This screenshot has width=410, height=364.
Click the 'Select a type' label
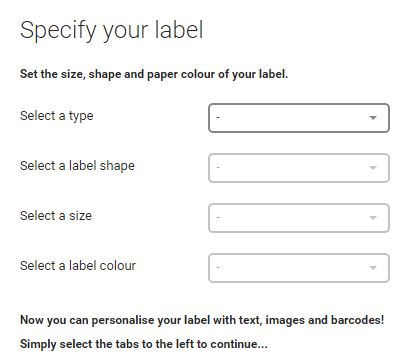click(x=57, y=116)
